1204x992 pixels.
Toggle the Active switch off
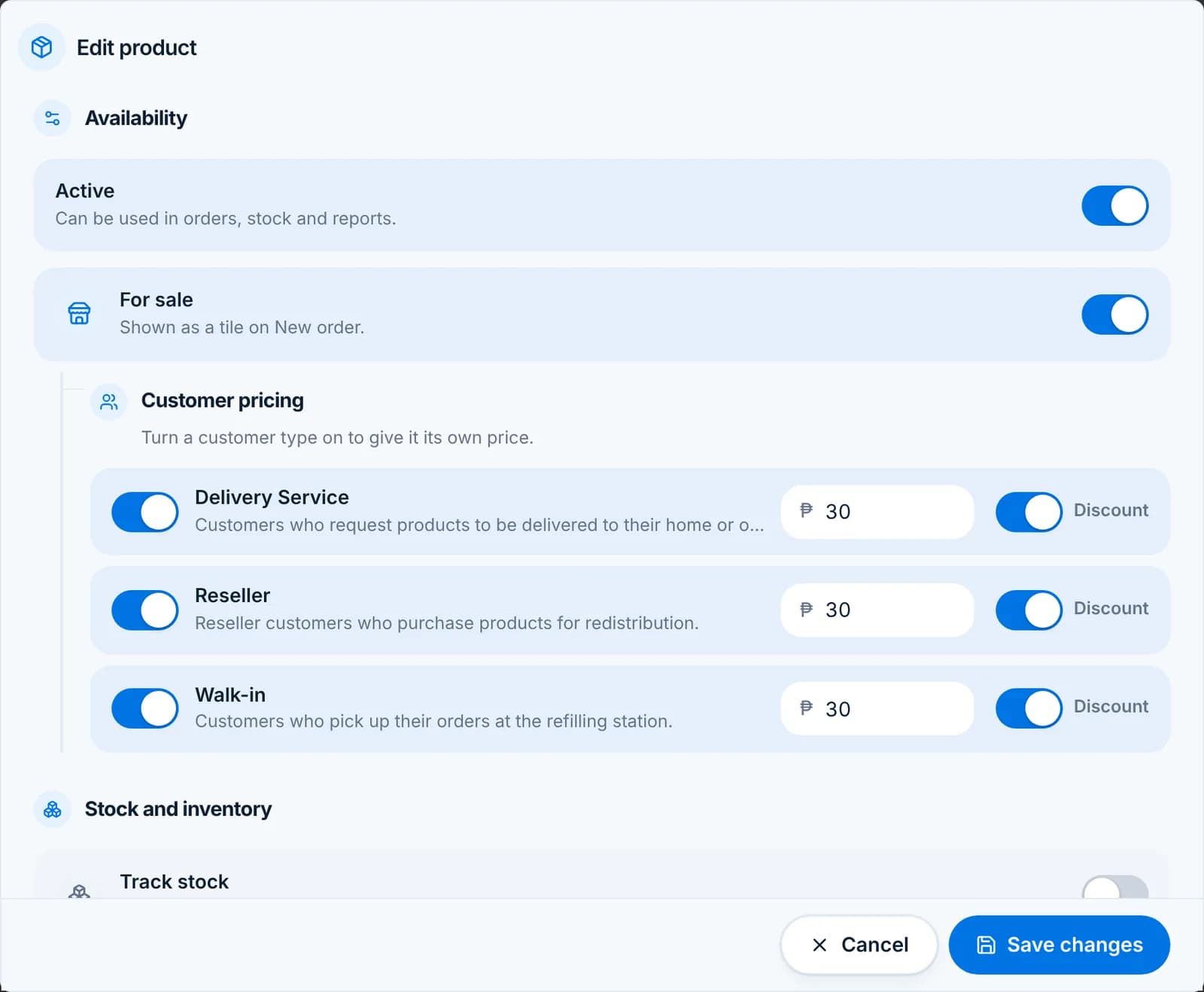pyautogui.click(x=1114, y=205)
